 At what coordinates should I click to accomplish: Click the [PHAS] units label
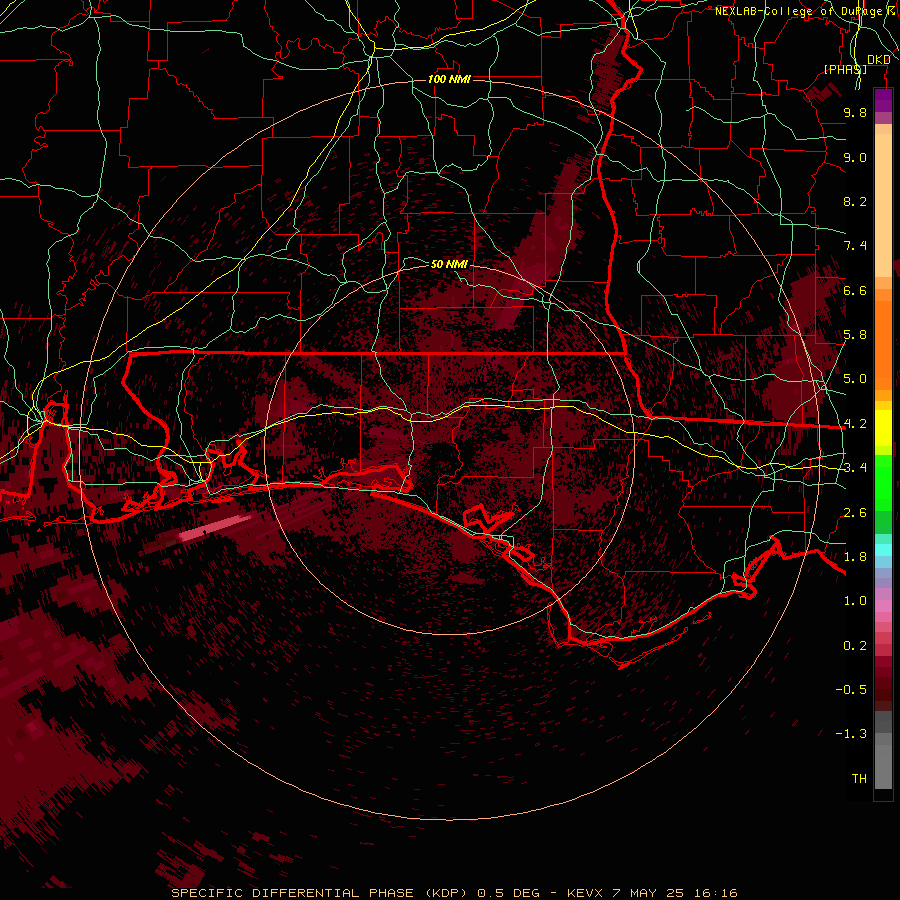[845, 69]
